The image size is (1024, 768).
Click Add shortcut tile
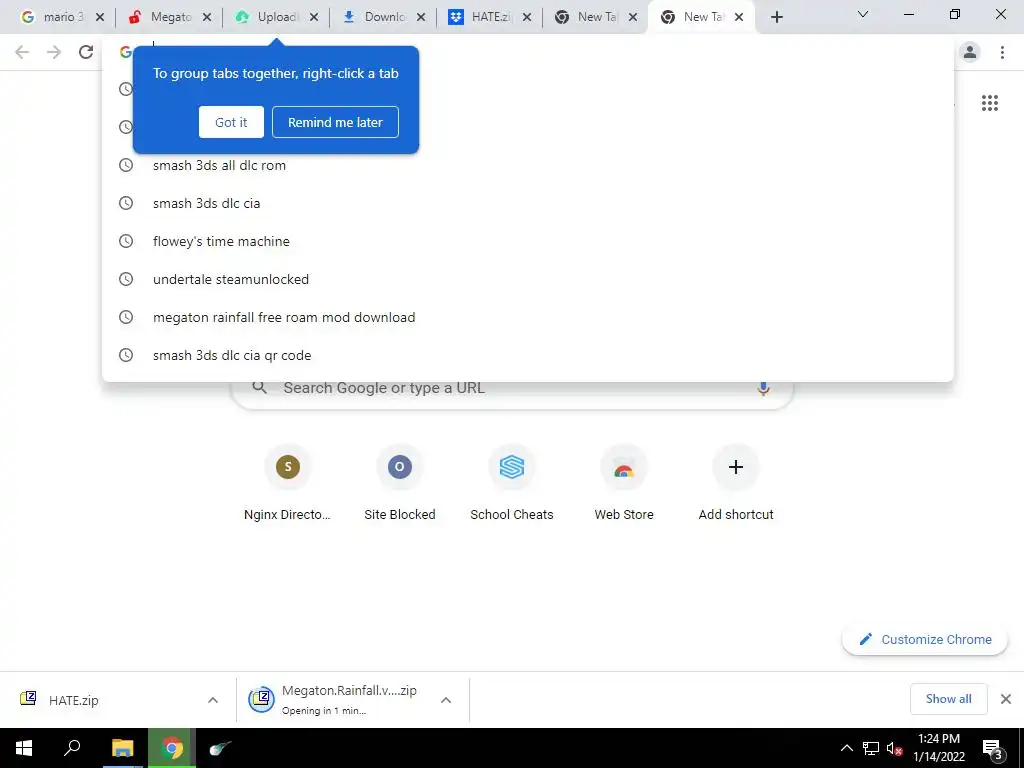click(x=736, y=483)
